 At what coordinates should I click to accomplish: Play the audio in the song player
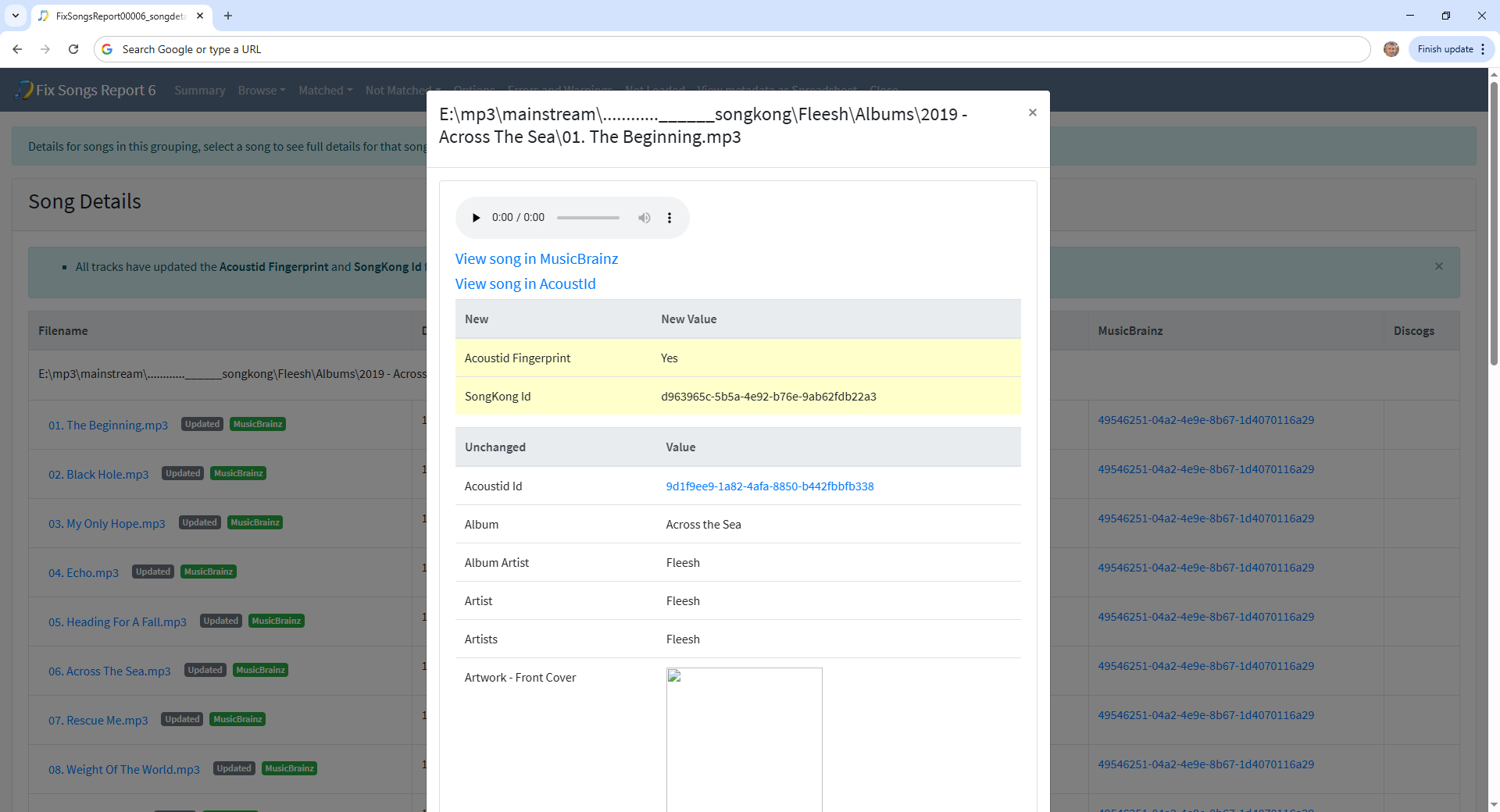tap(476, 218)
